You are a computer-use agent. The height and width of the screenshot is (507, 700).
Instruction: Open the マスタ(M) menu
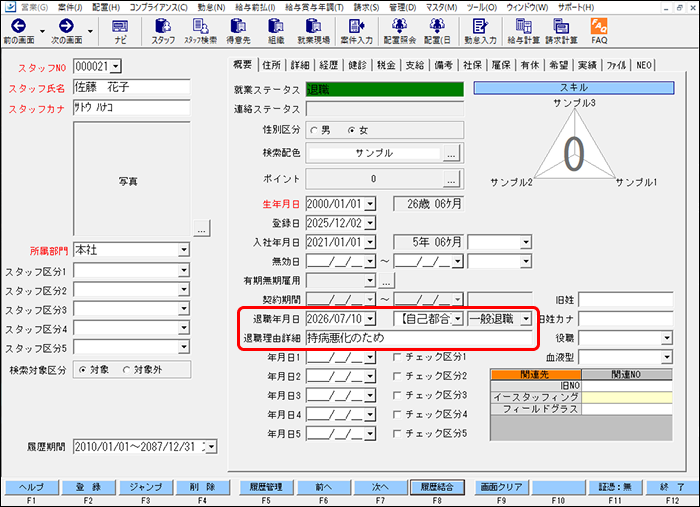point(441,7)
